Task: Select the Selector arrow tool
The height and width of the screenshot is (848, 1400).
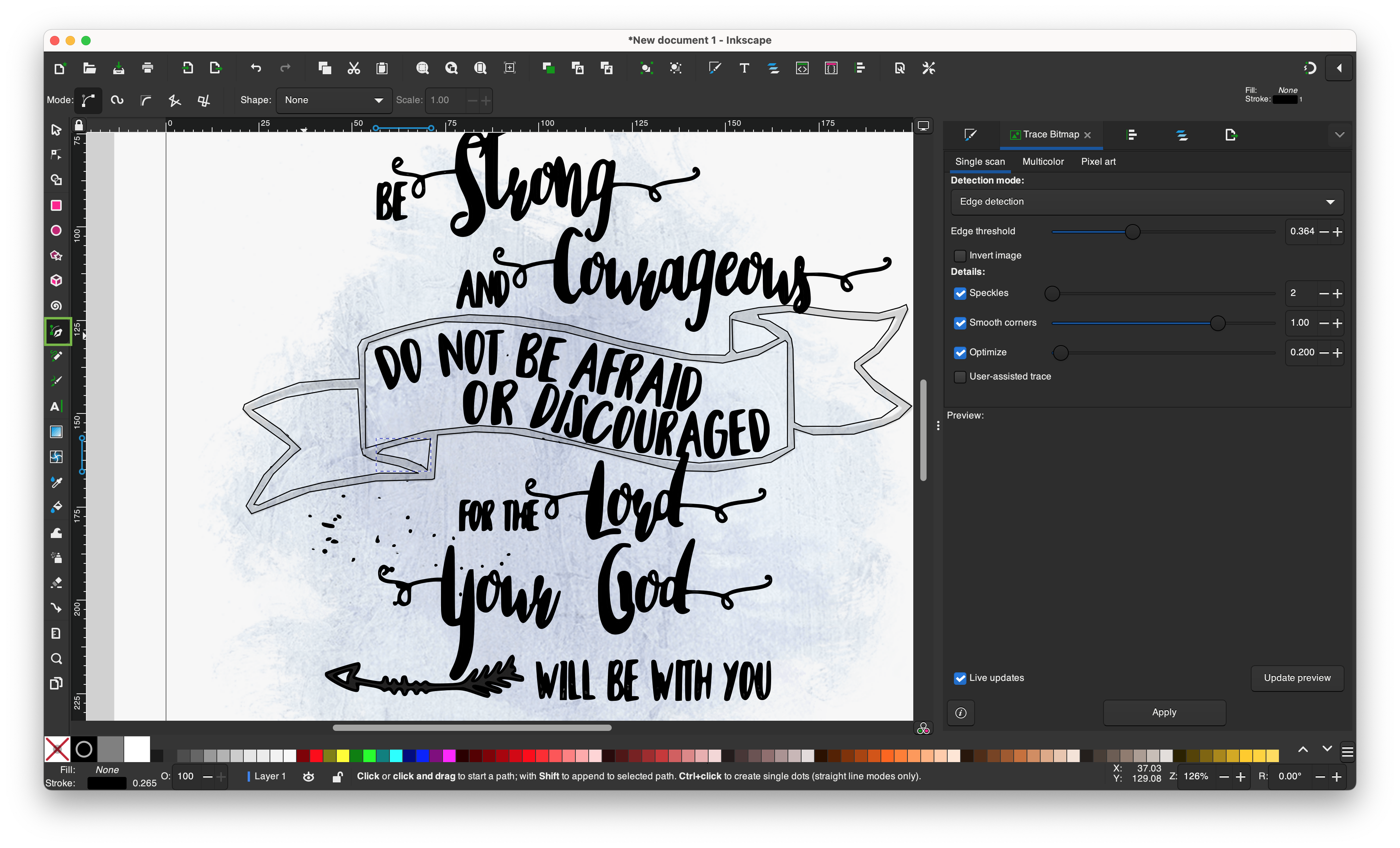Action: coord(56,130)
